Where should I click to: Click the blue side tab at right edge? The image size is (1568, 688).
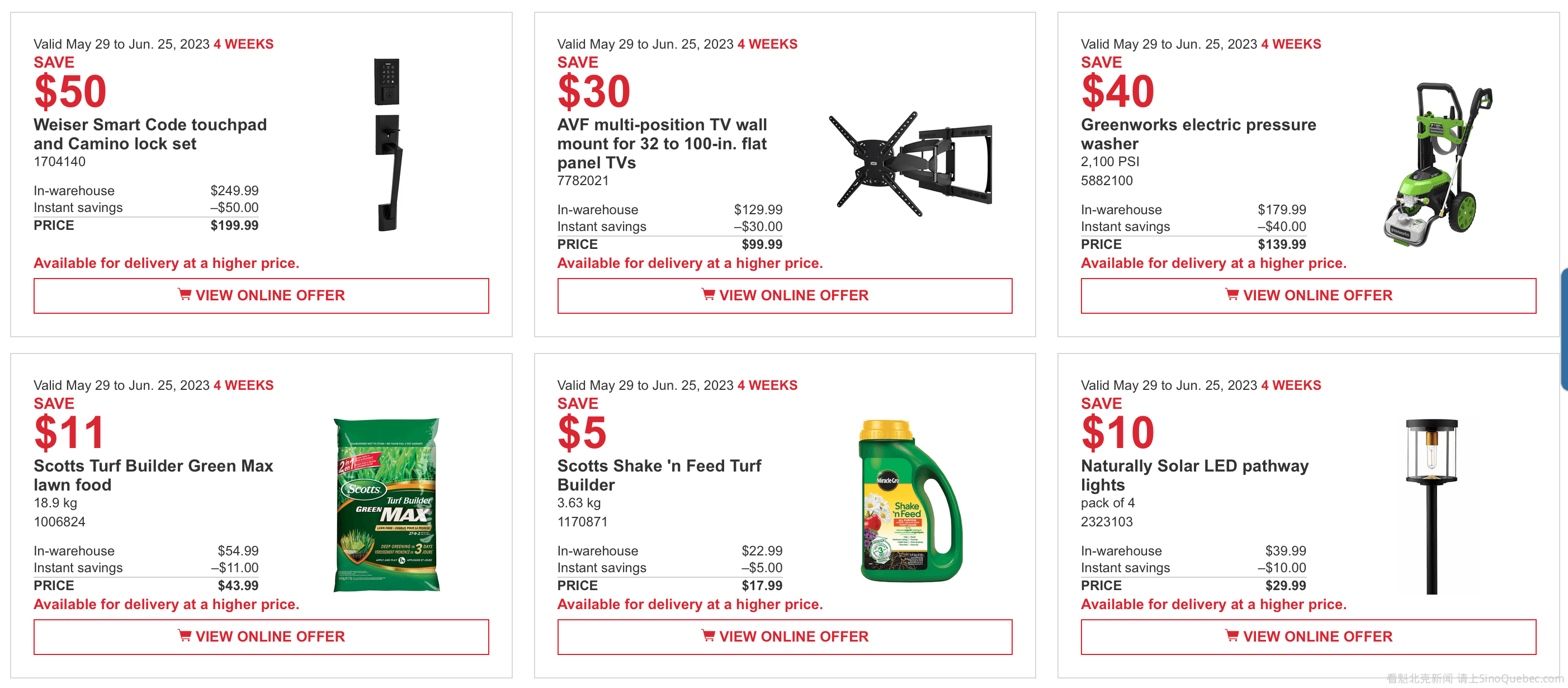pos(1564,329)
